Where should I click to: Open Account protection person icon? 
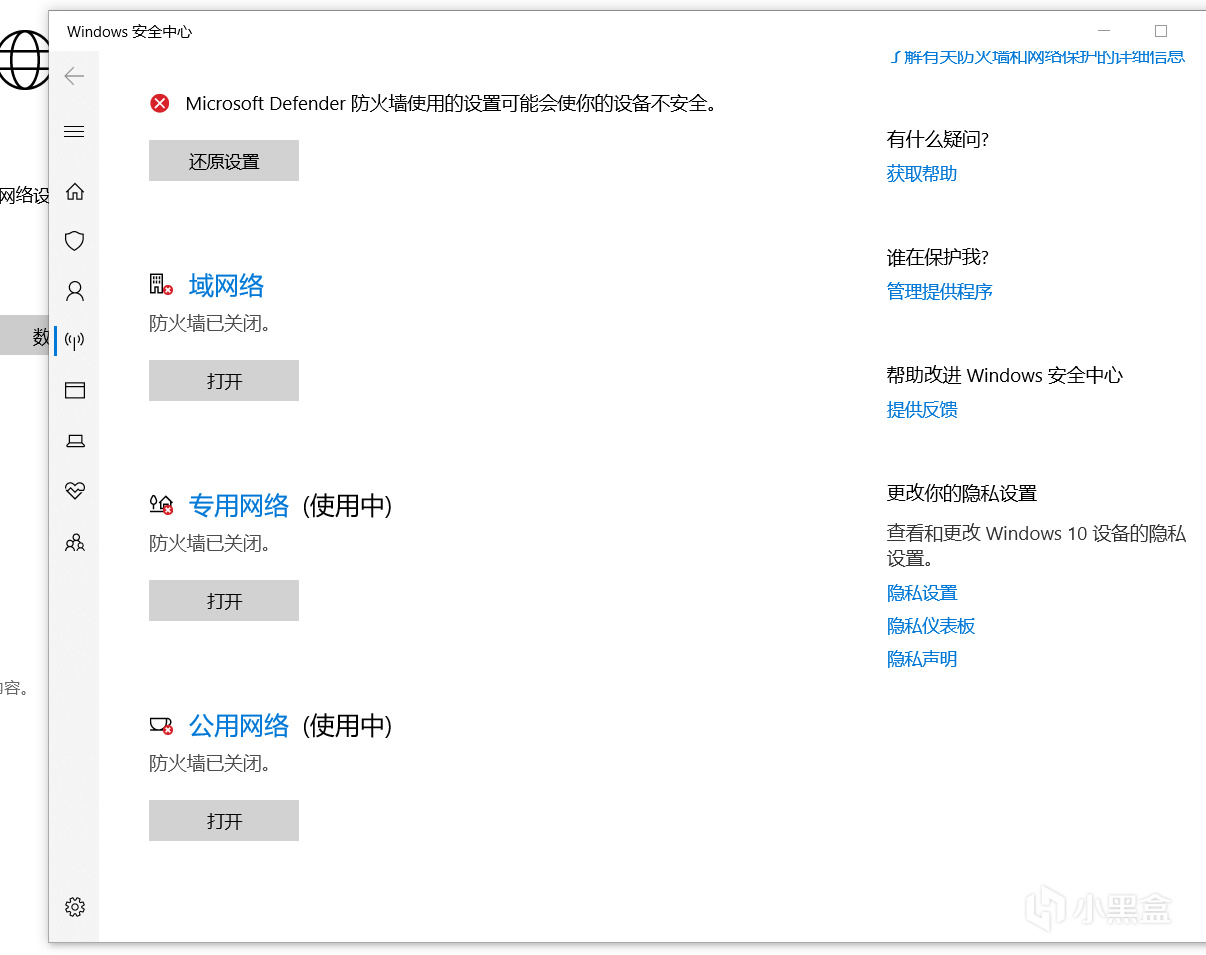(x=74, y=291)
